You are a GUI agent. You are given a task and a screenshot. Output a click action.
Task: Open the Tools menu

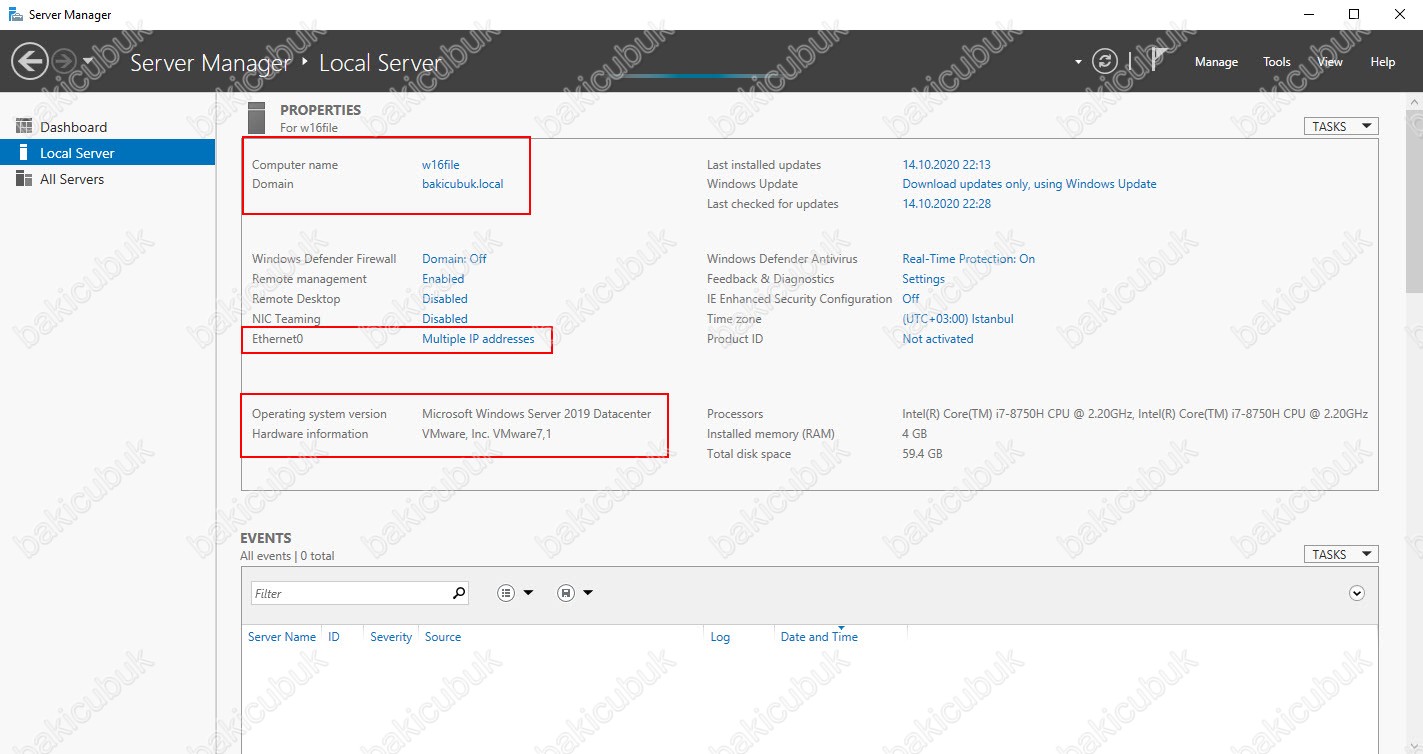pyautogui.click(x=1276, y=62)
